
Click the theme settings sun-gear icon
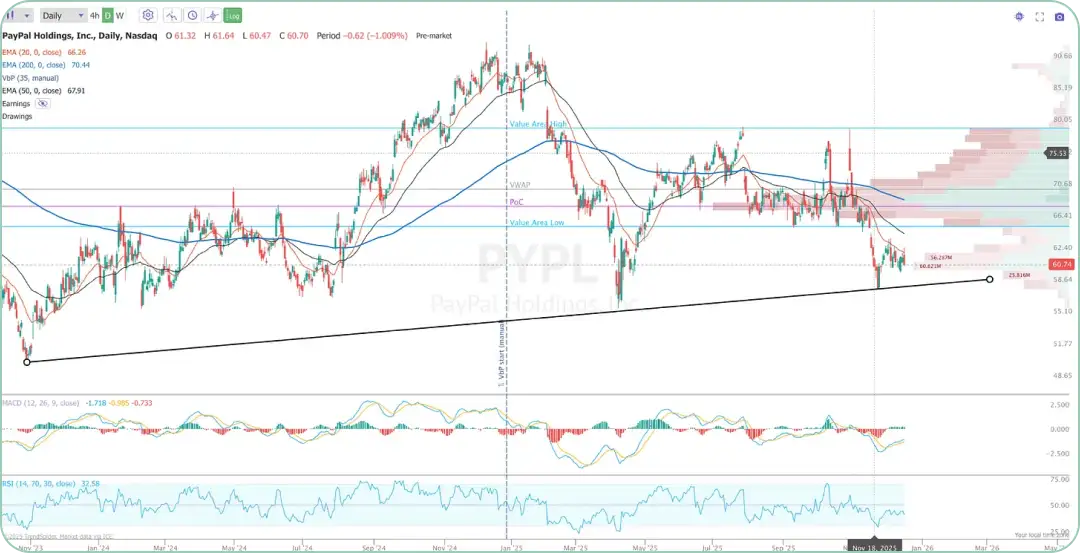[x=1019, y=17]
